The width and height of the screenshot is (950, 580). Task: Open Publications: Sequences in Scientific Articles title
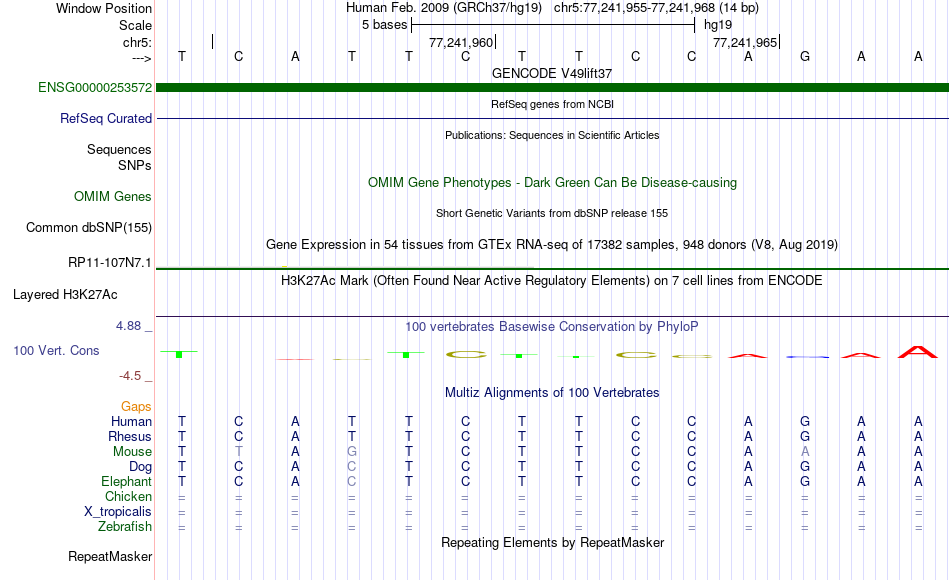[552, 135]
